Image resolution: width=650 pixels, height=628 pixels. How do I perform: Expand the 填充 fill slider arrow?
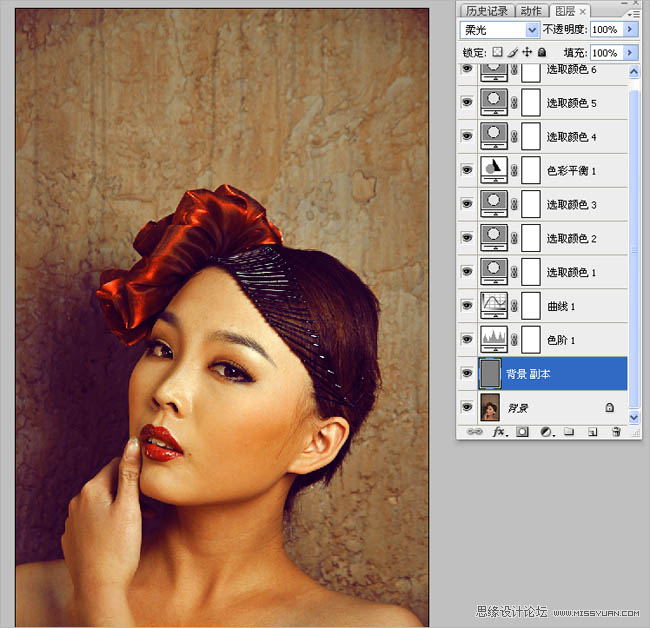(630, 52)
